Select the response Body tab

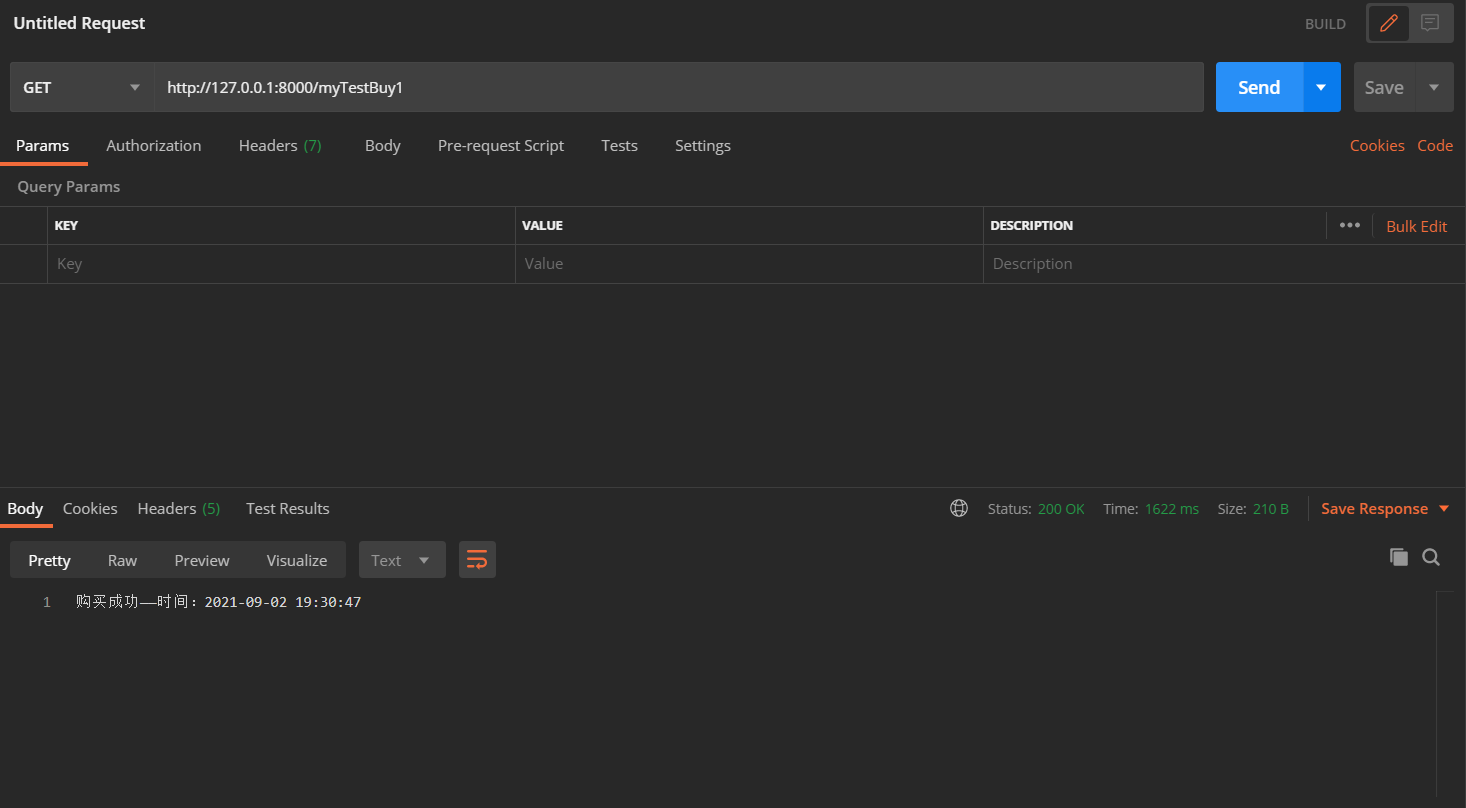[x=25, y=508]
